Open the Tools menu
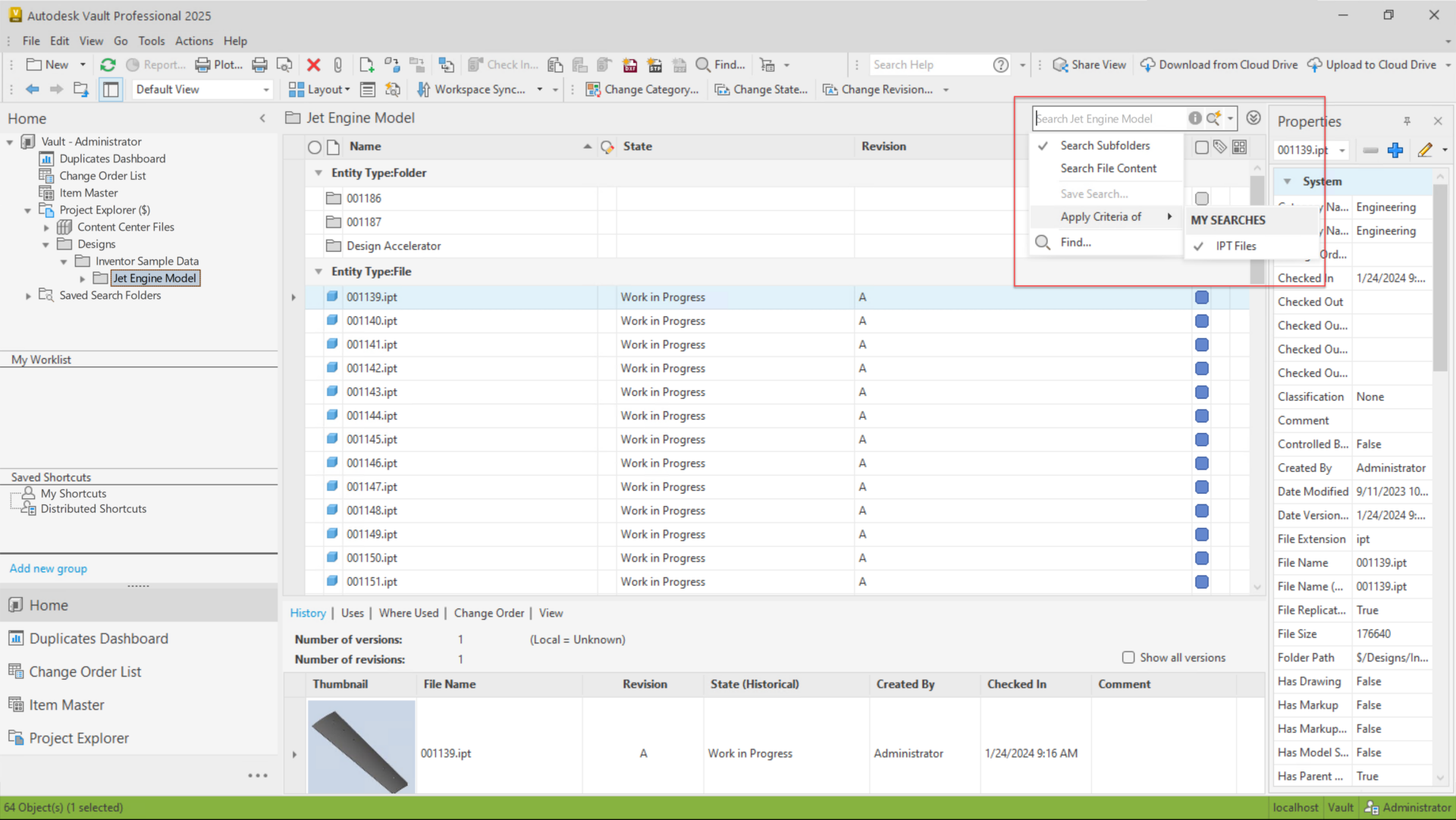 click(151, 41)
